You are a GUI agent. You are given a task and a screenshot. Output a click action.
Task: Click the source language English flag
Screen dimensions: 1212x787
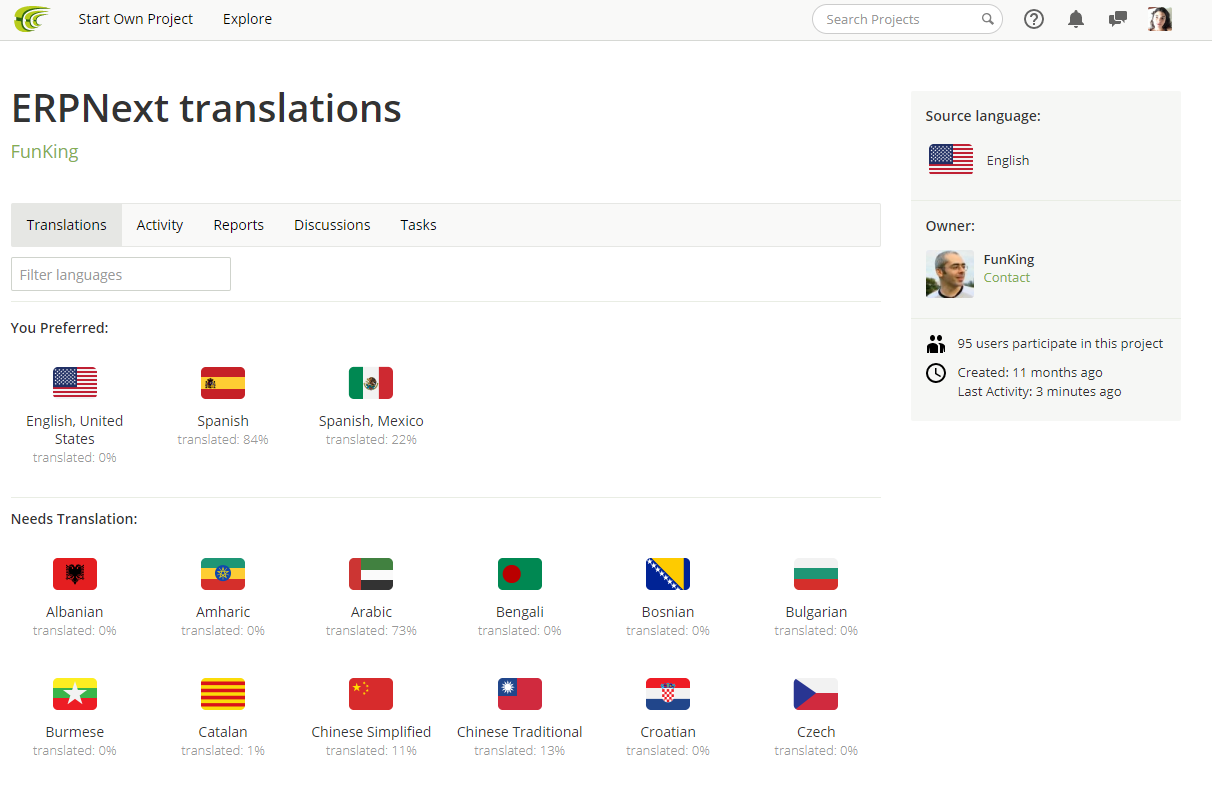951,160
